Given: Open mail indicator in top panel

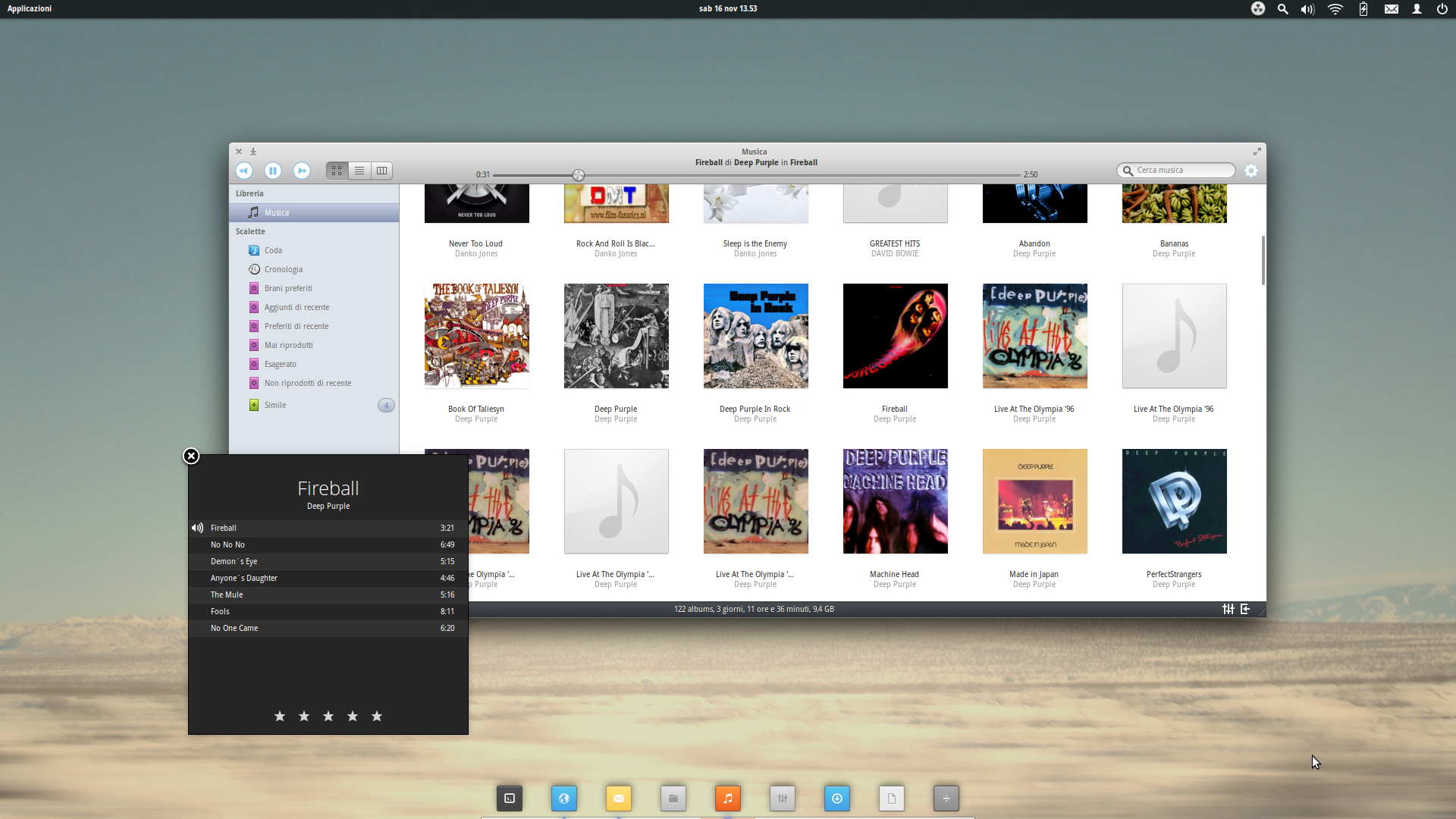Looking at the screenshot, I should pyautogui.click(x=1391, y=9).
